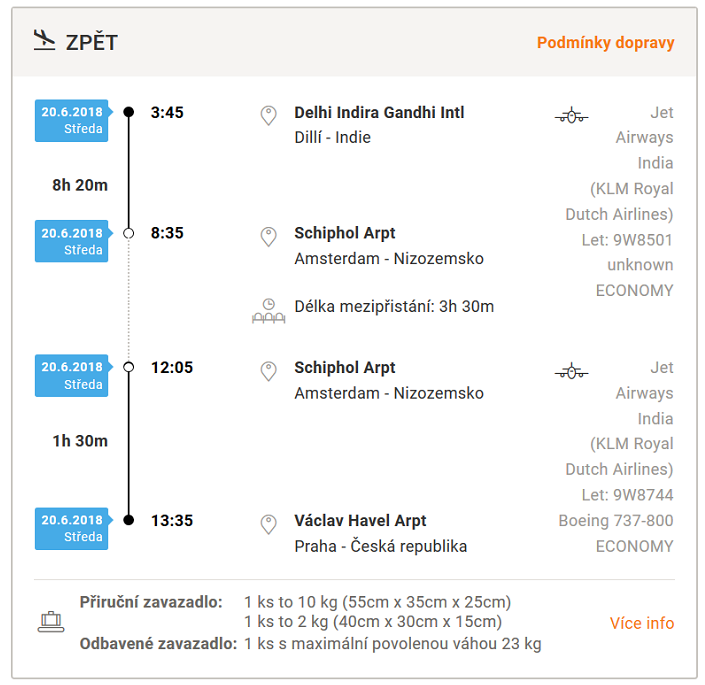
Task: Click location pin beside Schiphol Arpt at 8:35
Action: click(x=268, y=237)
